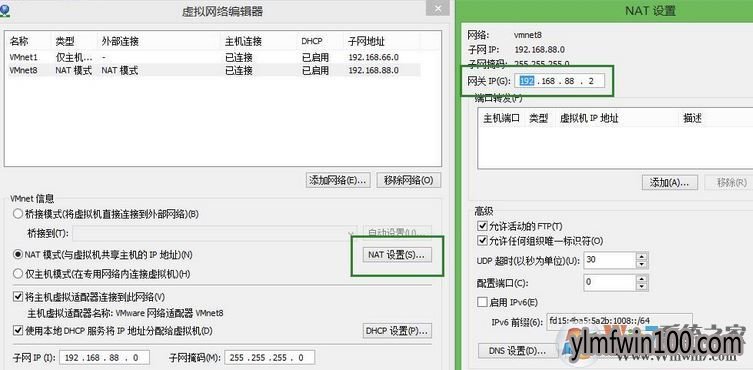Click 添加网络(E)... button
753x370 pixels.
(x=339, y=180)
